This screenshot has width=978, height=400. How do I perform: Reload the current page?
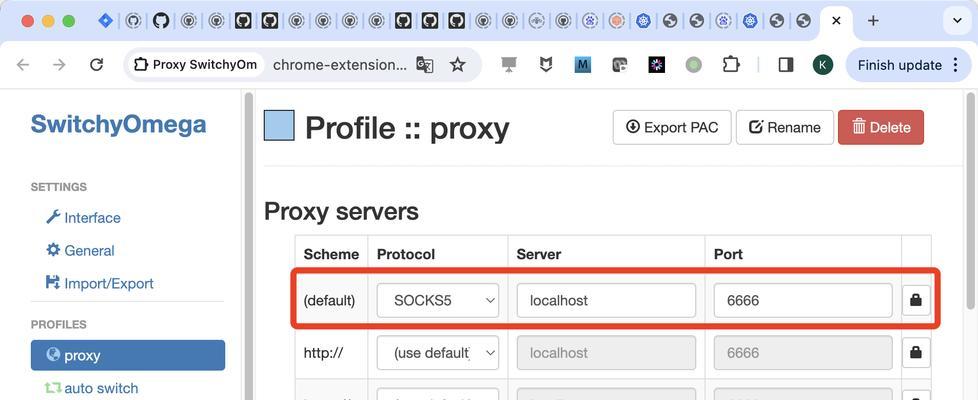tap(96, 65)
